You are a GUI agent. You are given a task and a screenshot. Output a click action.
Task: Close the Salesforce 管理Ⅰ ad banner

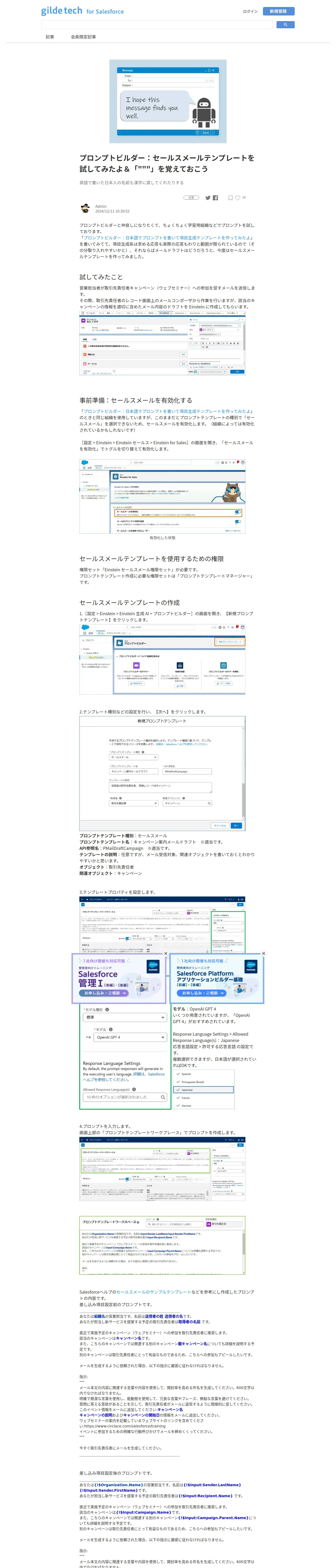point(165,954)
